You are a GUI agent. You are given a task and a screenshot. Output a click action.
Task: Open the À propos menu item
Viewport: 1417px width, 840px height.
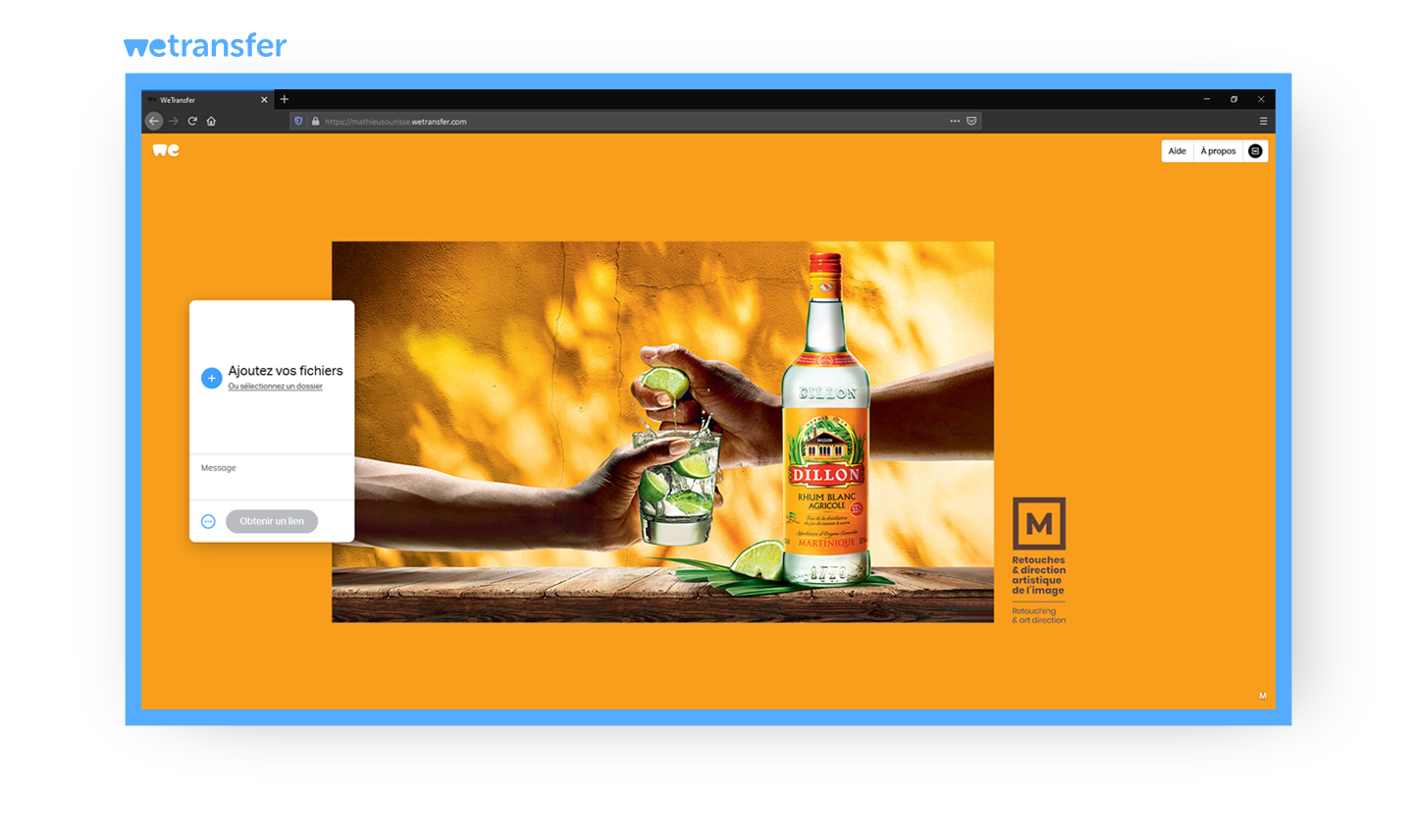click(1218, 151)
